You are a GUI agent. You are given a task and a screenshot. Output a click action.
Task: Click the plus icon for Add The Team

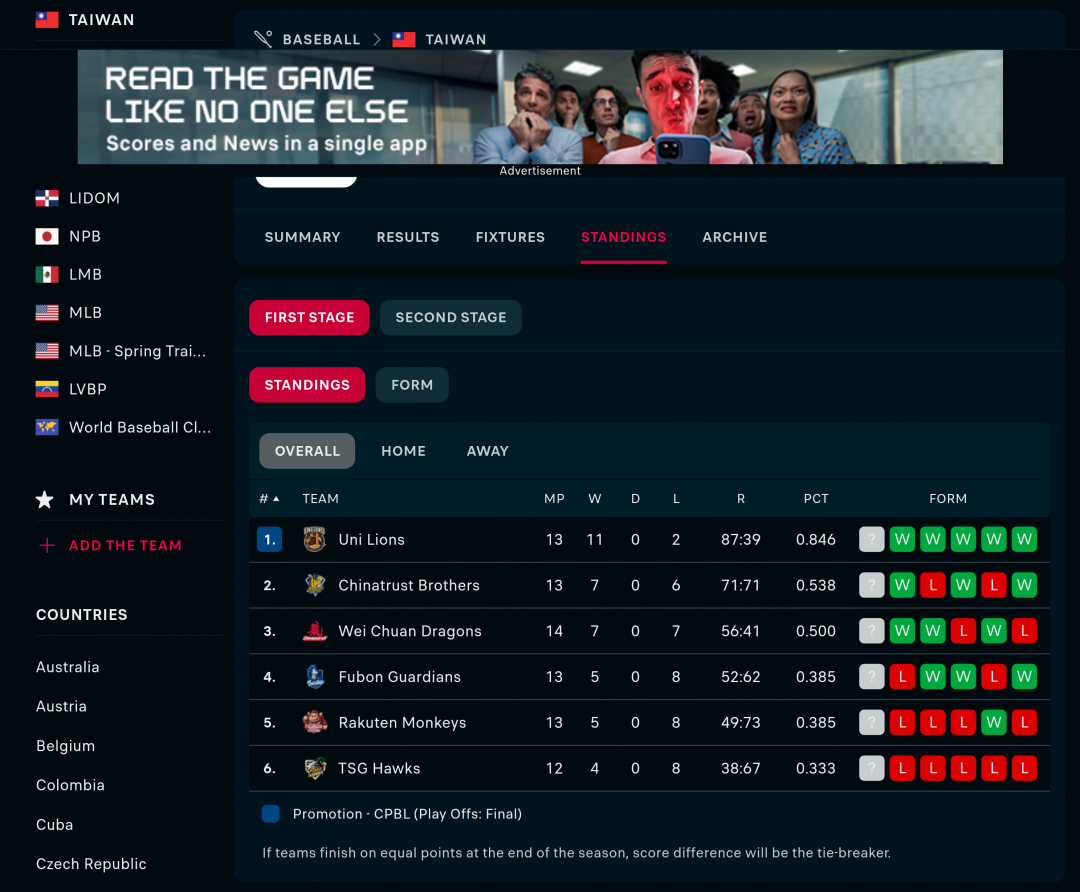point(46,546)
